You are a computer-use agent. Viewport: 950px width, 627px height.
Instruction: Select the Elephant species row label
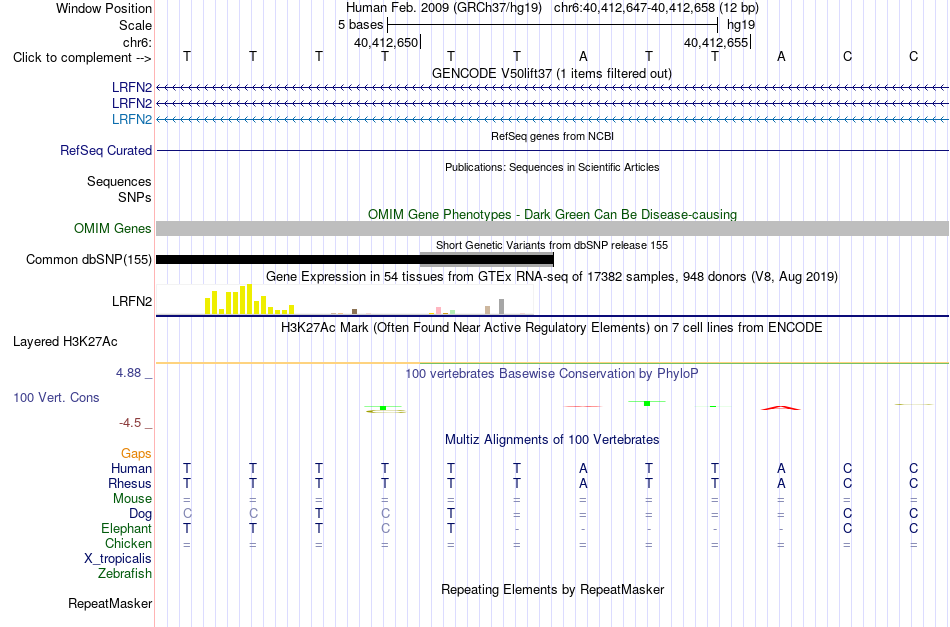[127, 528]
